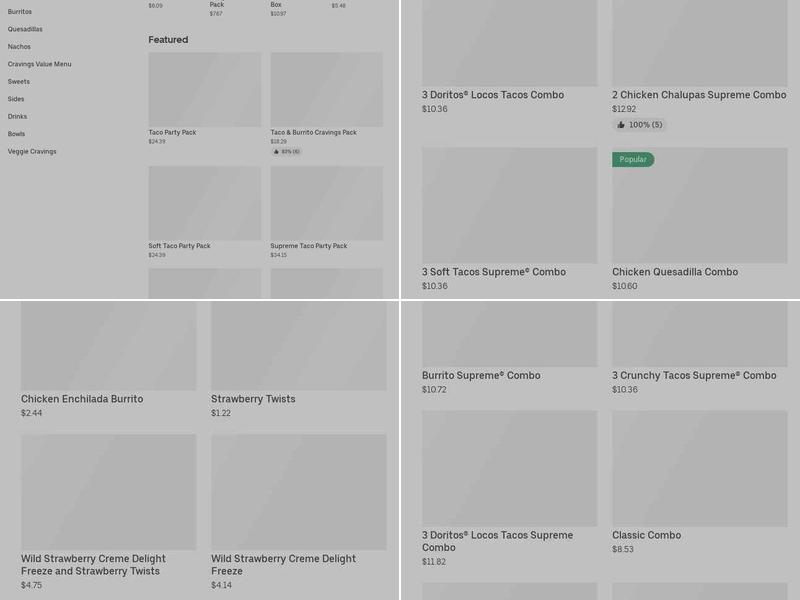Select the Burrito Supreme Combo

(x=481, y=376)
